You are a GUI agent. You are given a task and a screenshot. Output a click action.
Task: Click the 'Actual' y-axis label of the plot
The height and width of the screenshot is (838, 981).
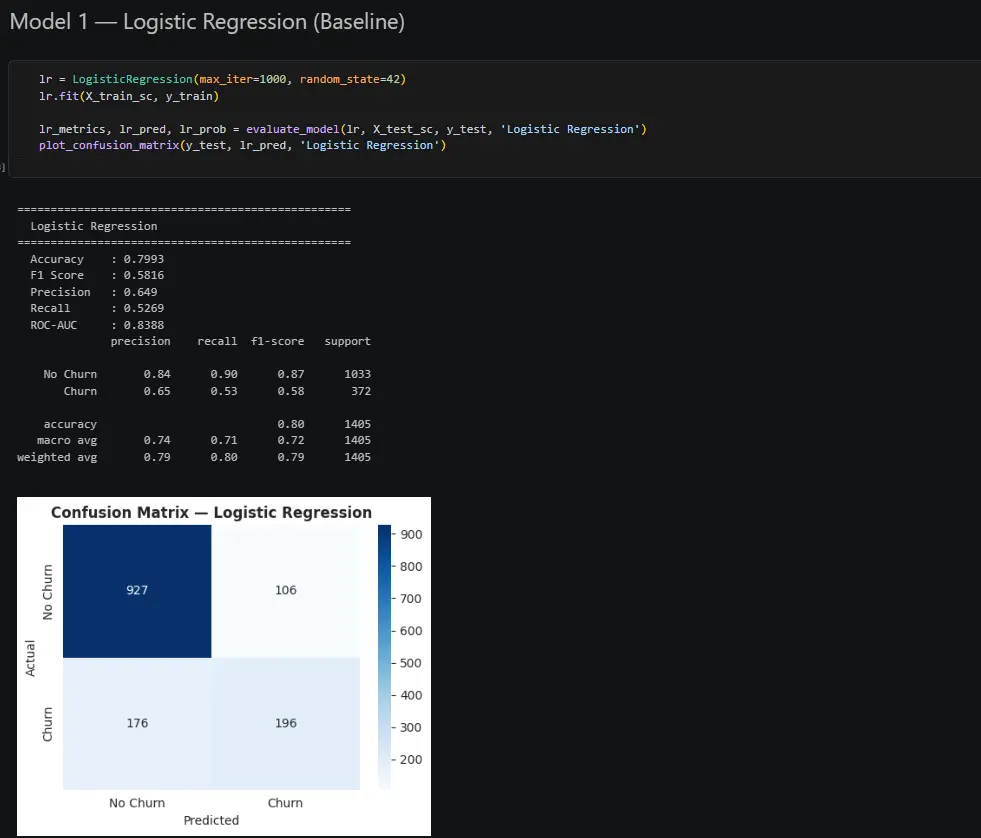coord(30,658)
